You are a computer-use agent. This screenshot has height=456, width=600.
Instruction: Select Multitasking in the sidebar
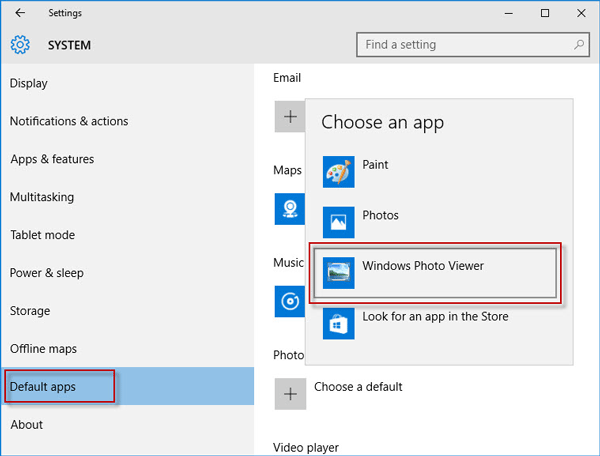click(42, 197)
